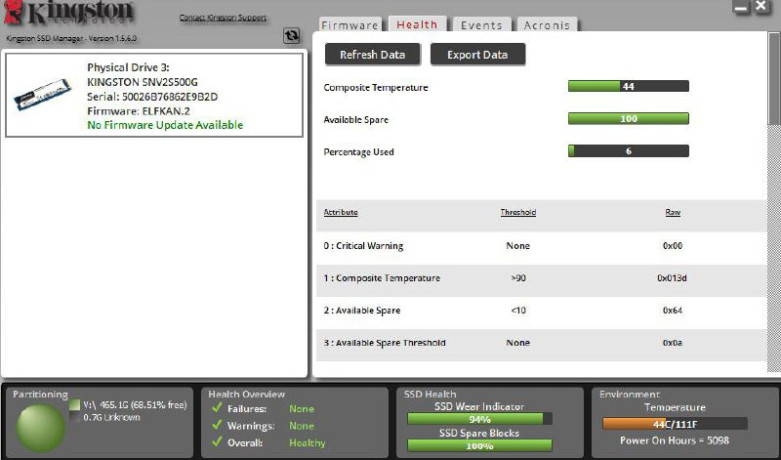The image size is (781, 460).
Task: Click the Kingston SSD drive thumbnail image
Action: tap(42, 96)
